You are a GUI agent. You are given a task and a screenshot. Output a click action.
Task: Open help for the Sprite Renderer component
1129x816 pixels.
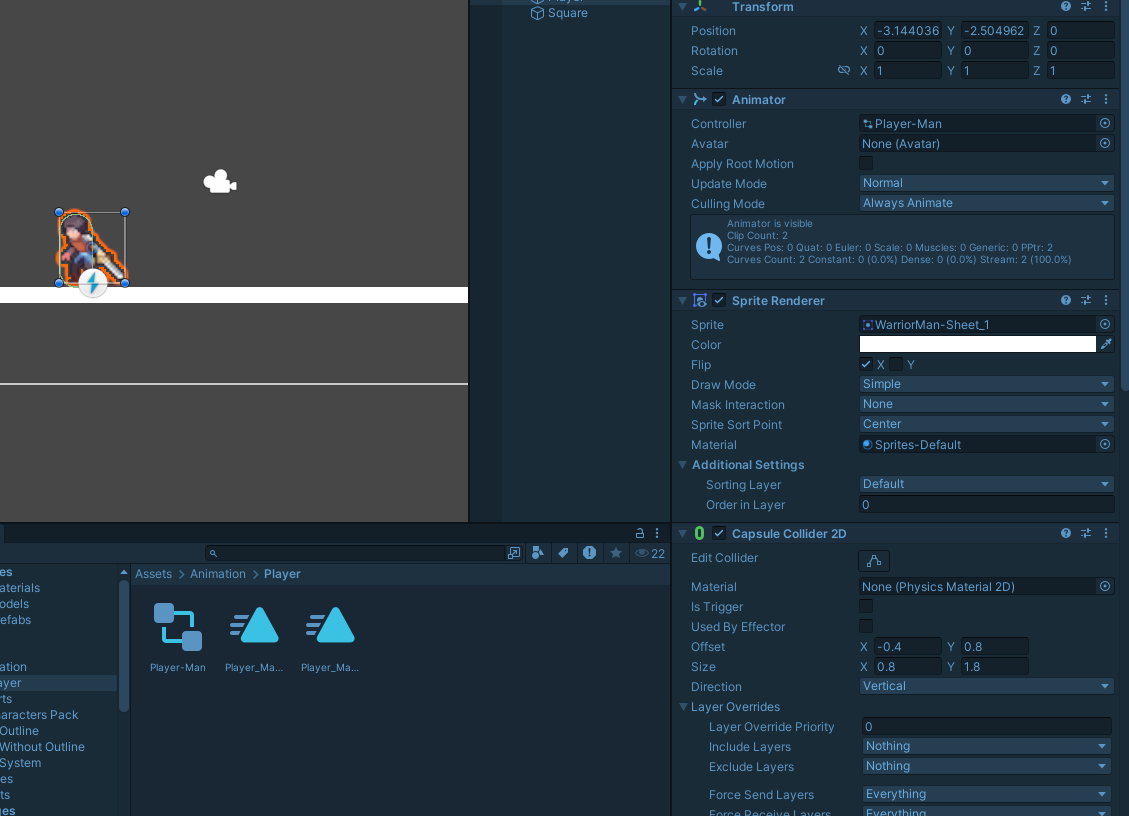click(1066, 300)
